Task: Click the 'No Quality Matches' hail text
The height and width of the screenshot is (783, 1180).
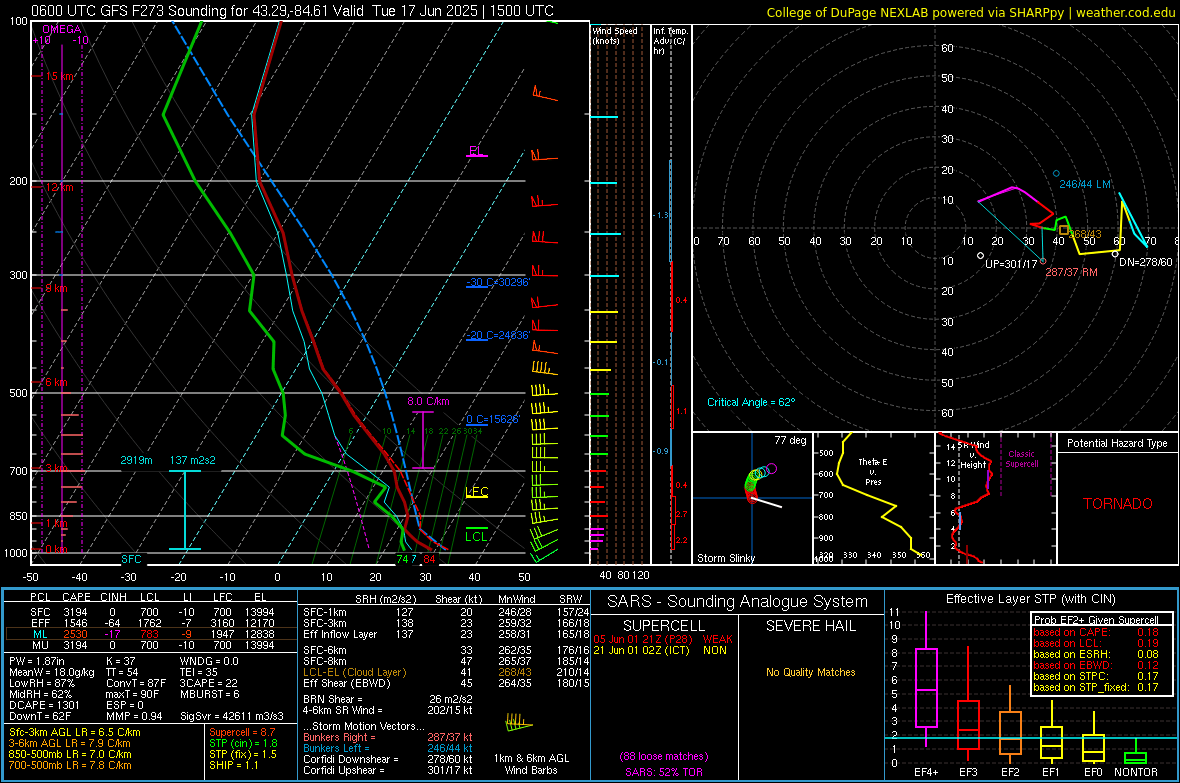Action: pos(810,672)
